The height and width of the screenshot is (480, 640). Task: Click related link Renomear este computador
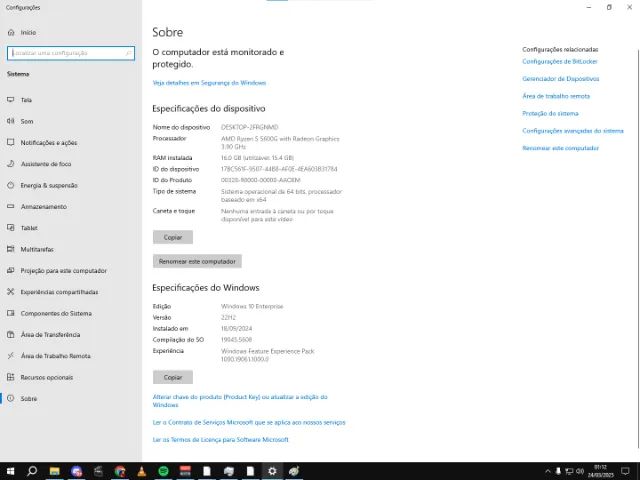coord(560,148)
